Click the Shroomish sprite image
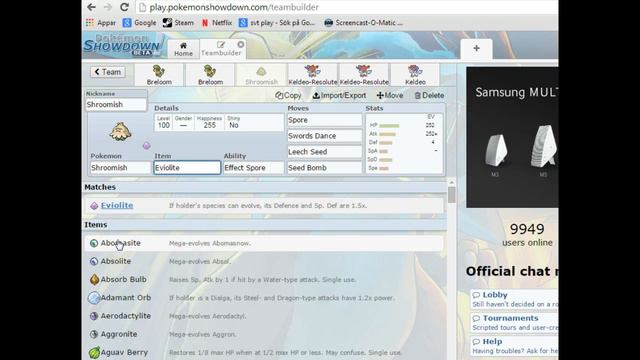640x360 pixels. tap(120, 131)
